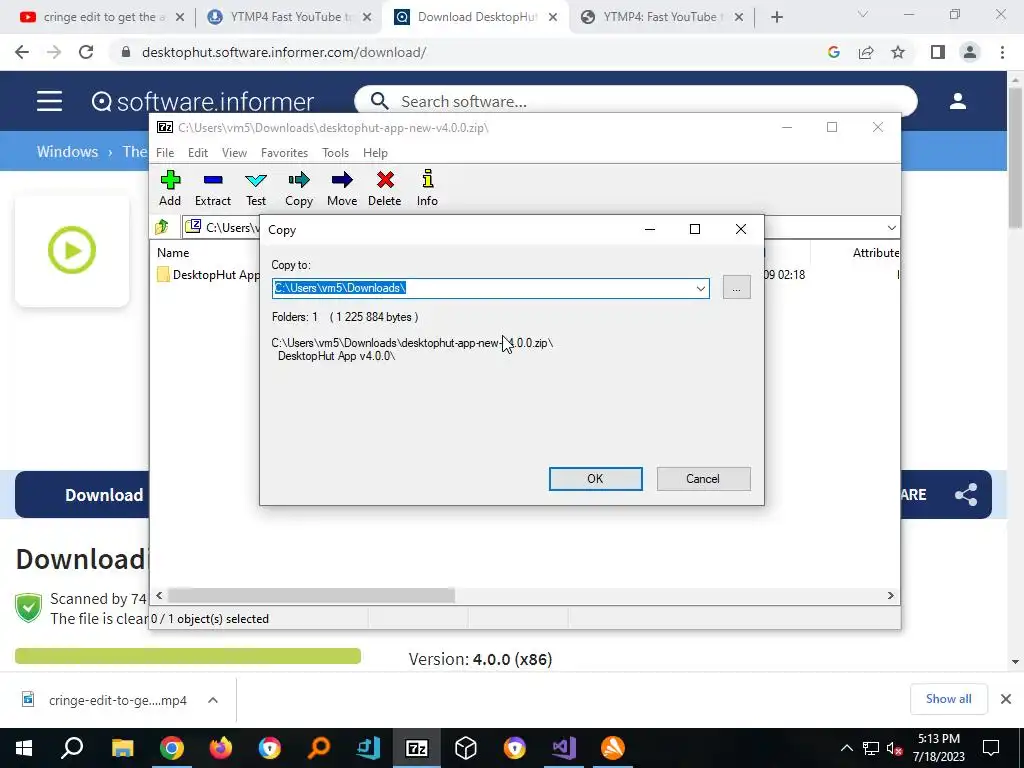Click the 7-Zip taskbar icon
Screen dimensions: 1024x768
pyautogui.click(x=417, y=748)
